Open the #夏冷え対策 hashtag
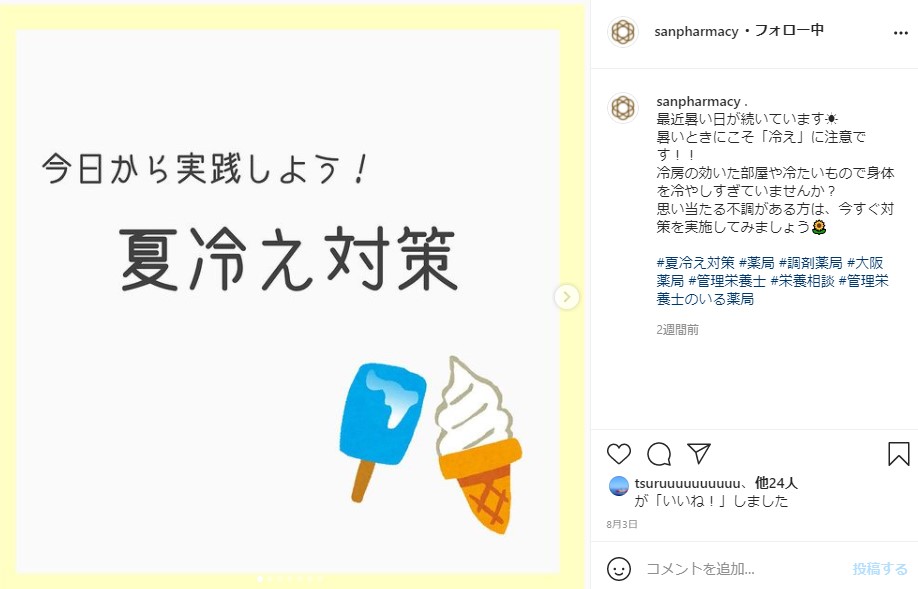 coord(696,263)
